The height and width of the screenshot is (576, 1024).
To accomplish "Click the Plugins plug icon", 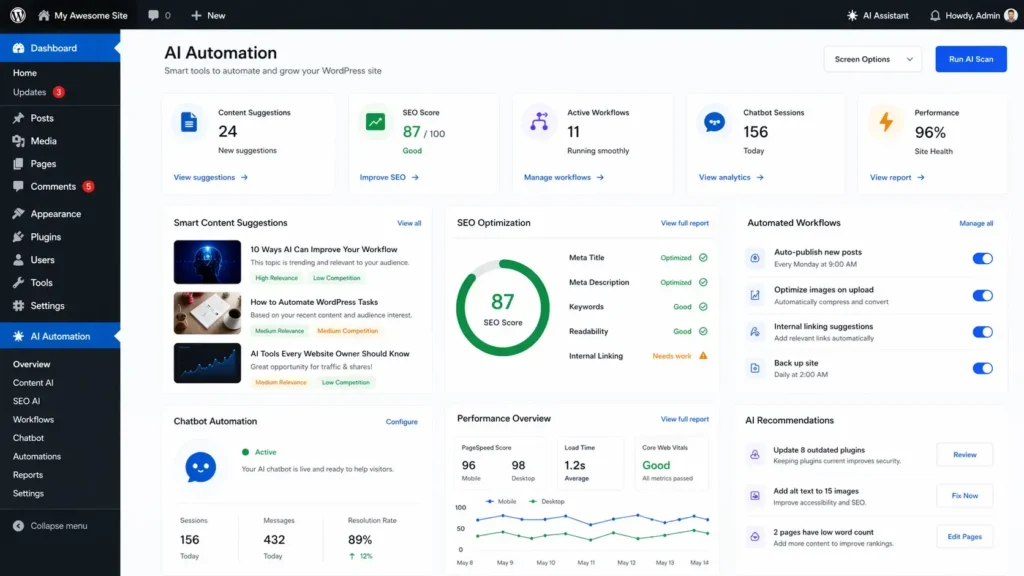I will [x=18, y=237].
